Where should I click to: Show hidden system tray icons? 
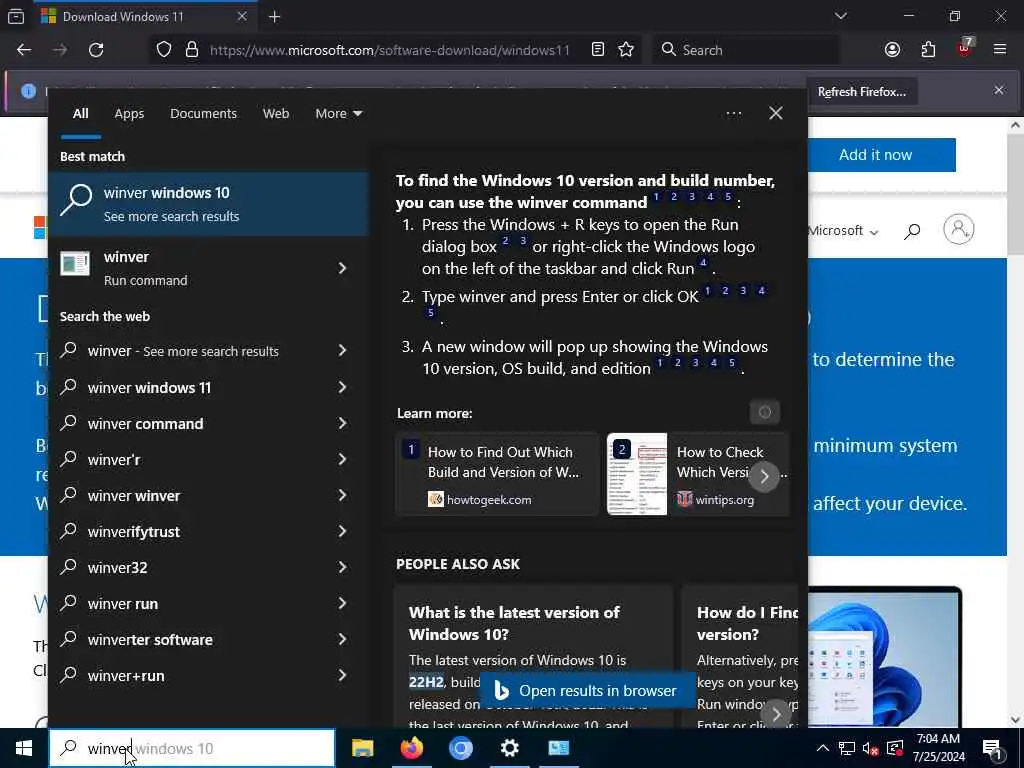[822, 748]
